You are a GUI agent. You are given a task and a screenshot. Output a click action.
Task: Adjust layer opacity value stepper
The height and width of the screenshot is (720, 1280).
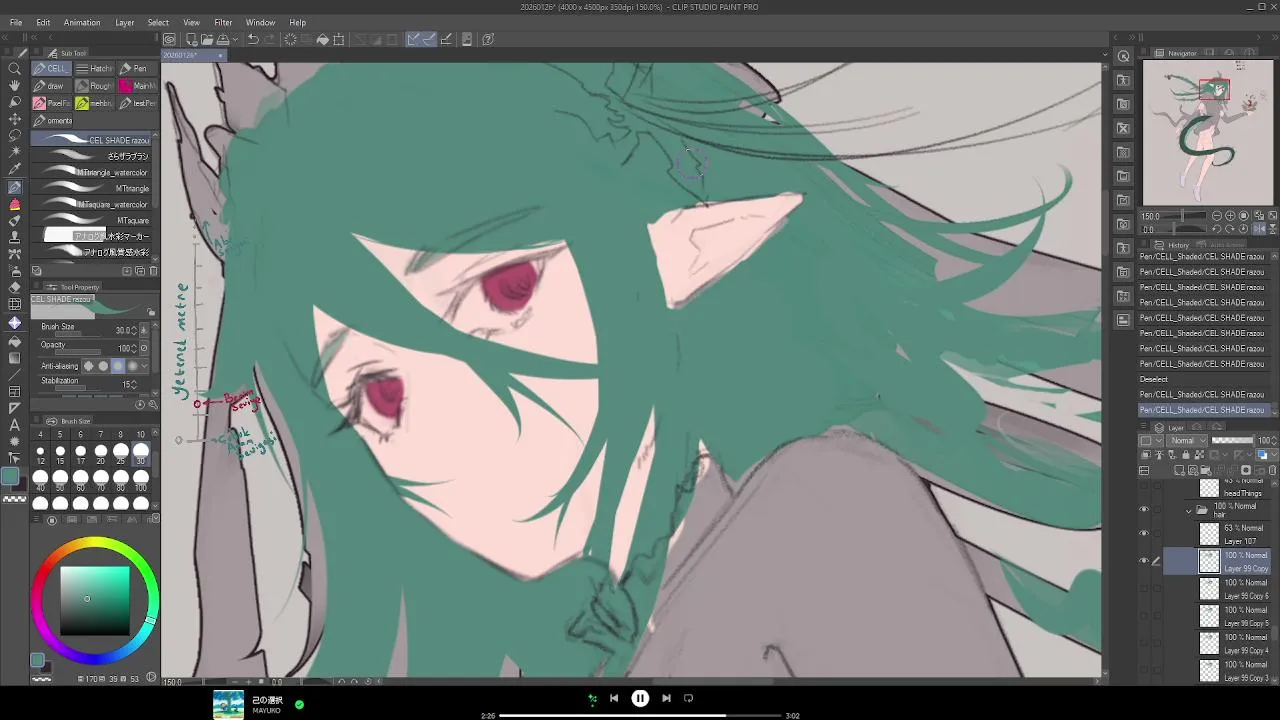(1275, 441)
